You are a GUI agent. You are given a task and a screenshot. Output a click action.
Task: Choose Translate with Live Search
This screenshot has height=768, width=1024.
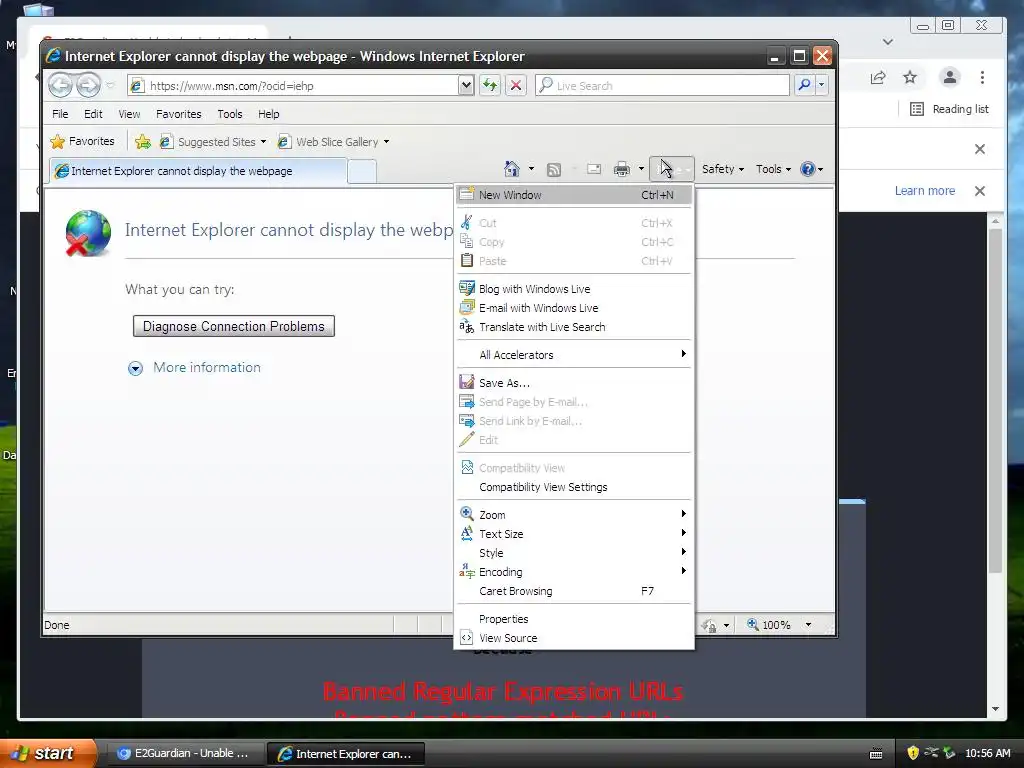point(574,327)
